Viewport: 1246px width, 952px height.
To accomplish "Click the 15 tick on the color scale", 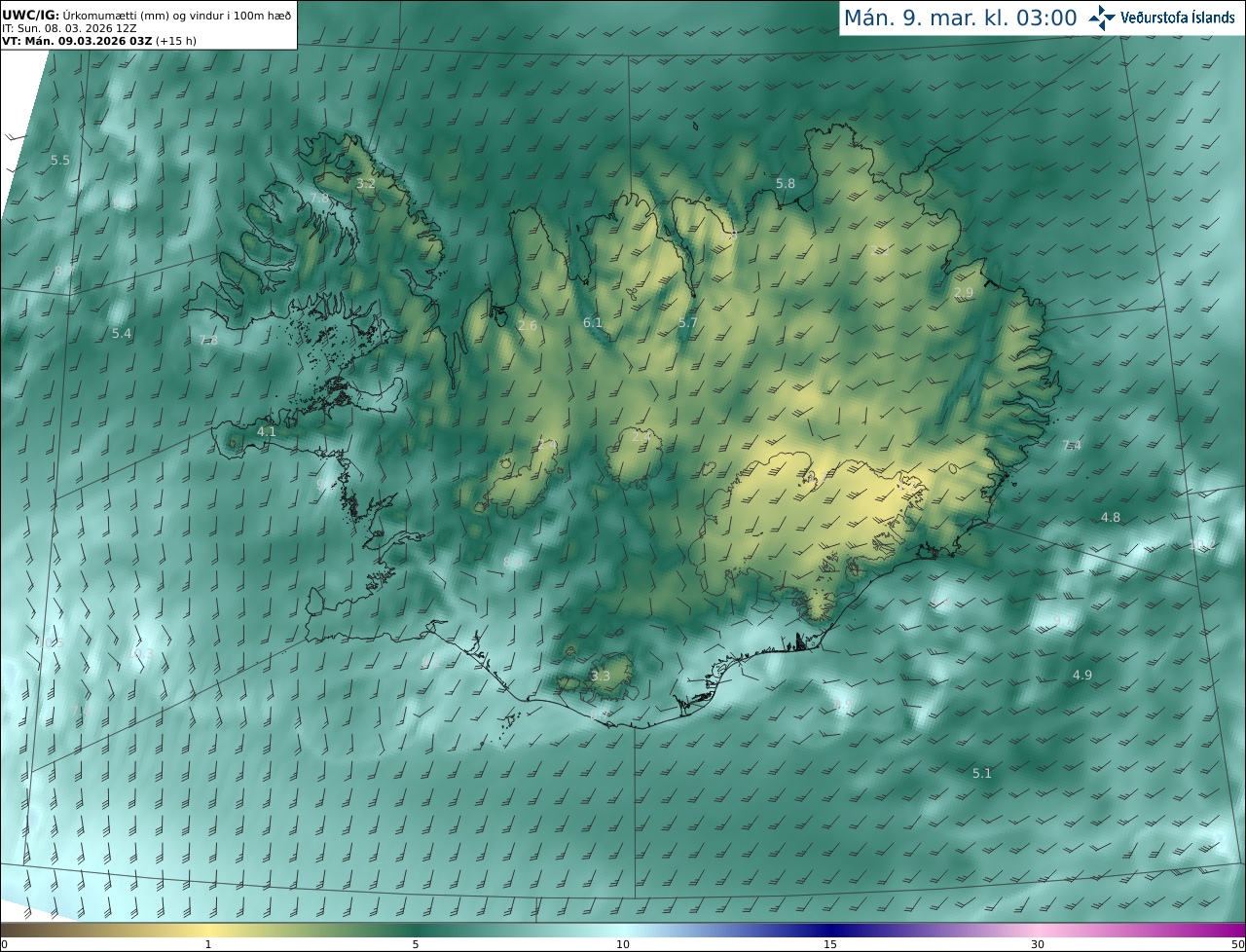I will (830, 944).
